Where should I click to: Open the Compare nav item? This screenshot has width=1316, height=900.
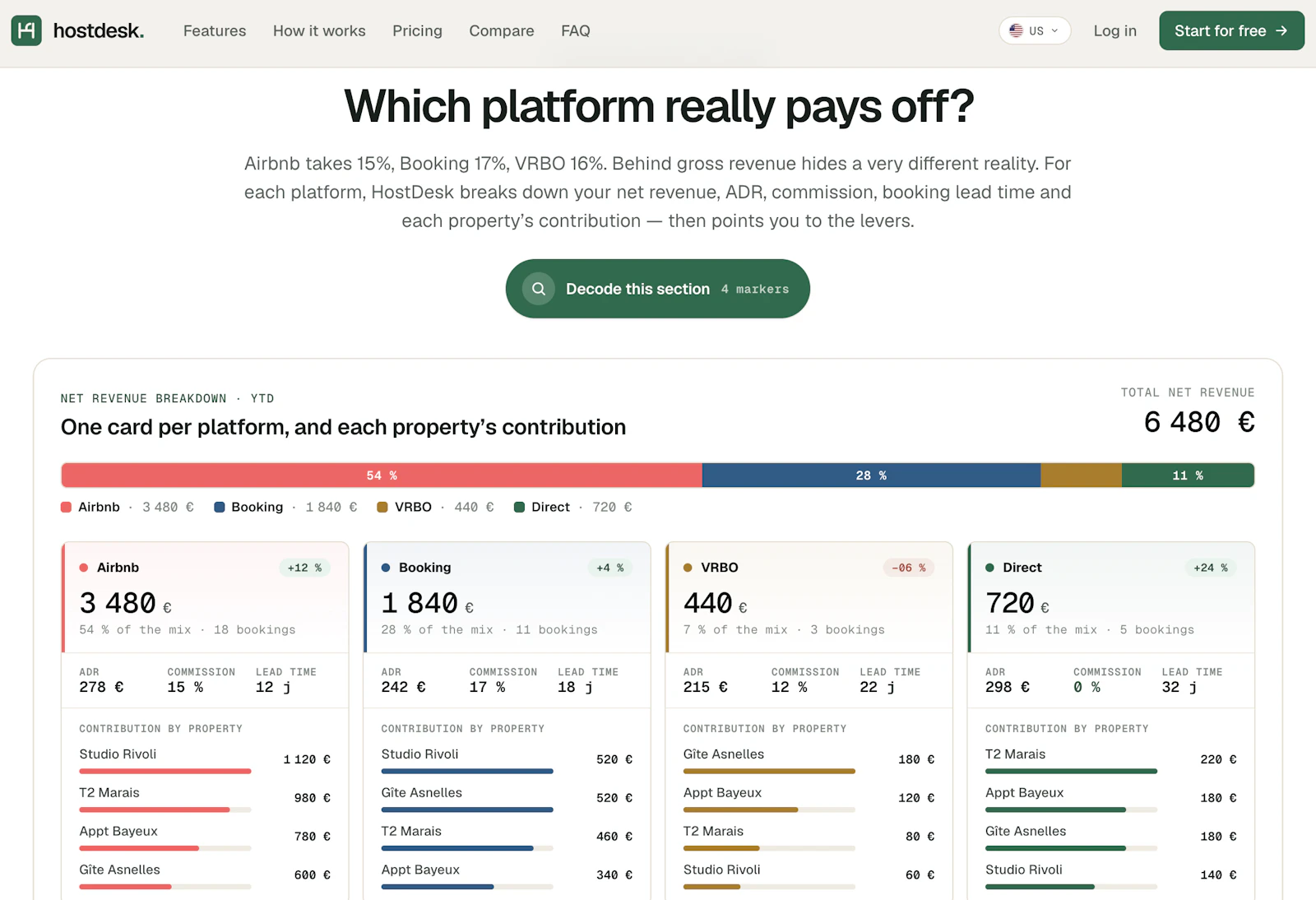(502, 30)
